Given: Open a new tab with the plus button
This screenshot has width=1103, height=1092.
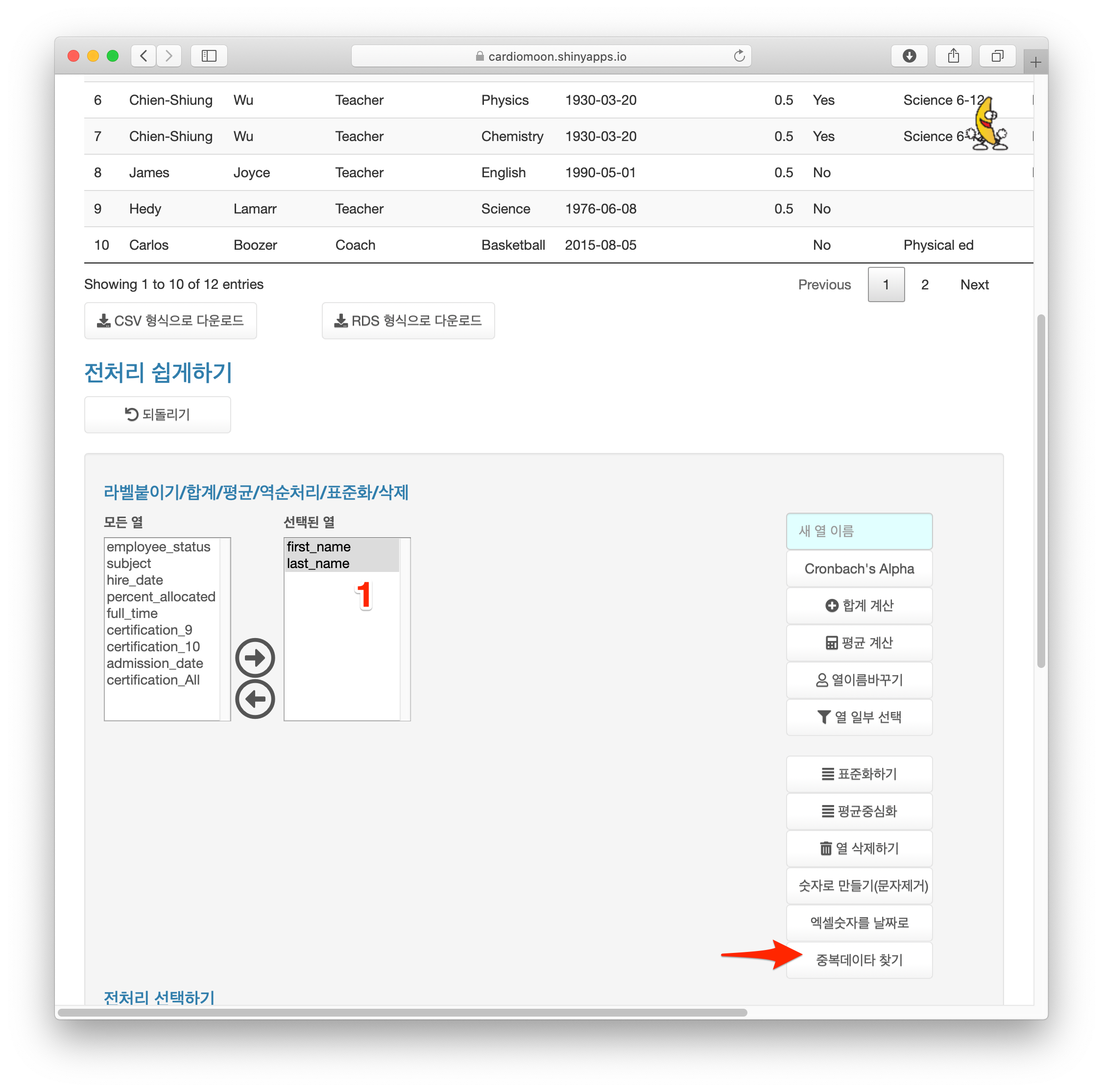Looking at the screenshot, I should [x=1035, y=62].
